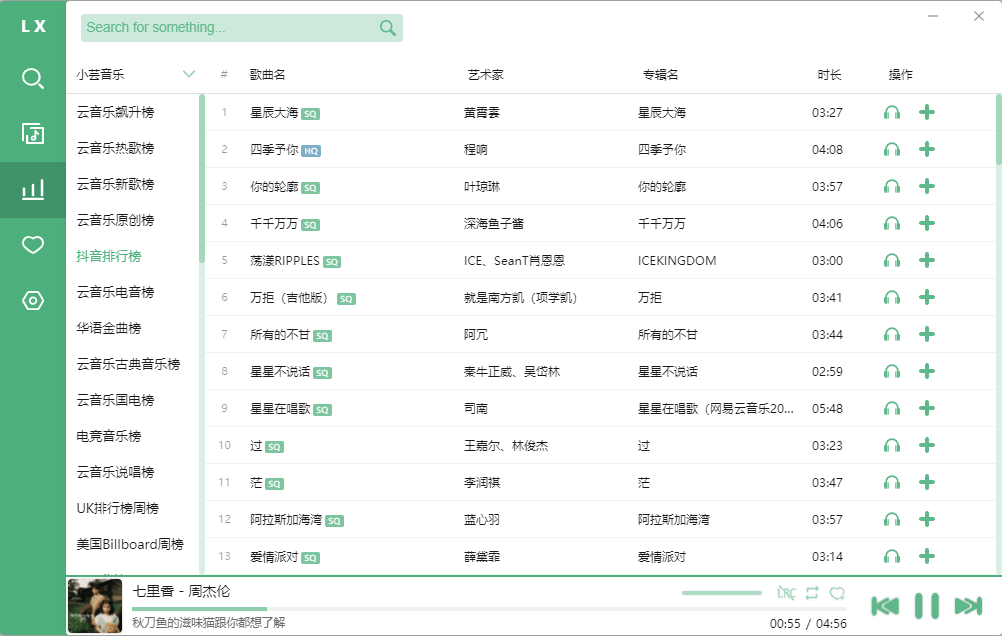Skip to the next track

click(967, 604)
